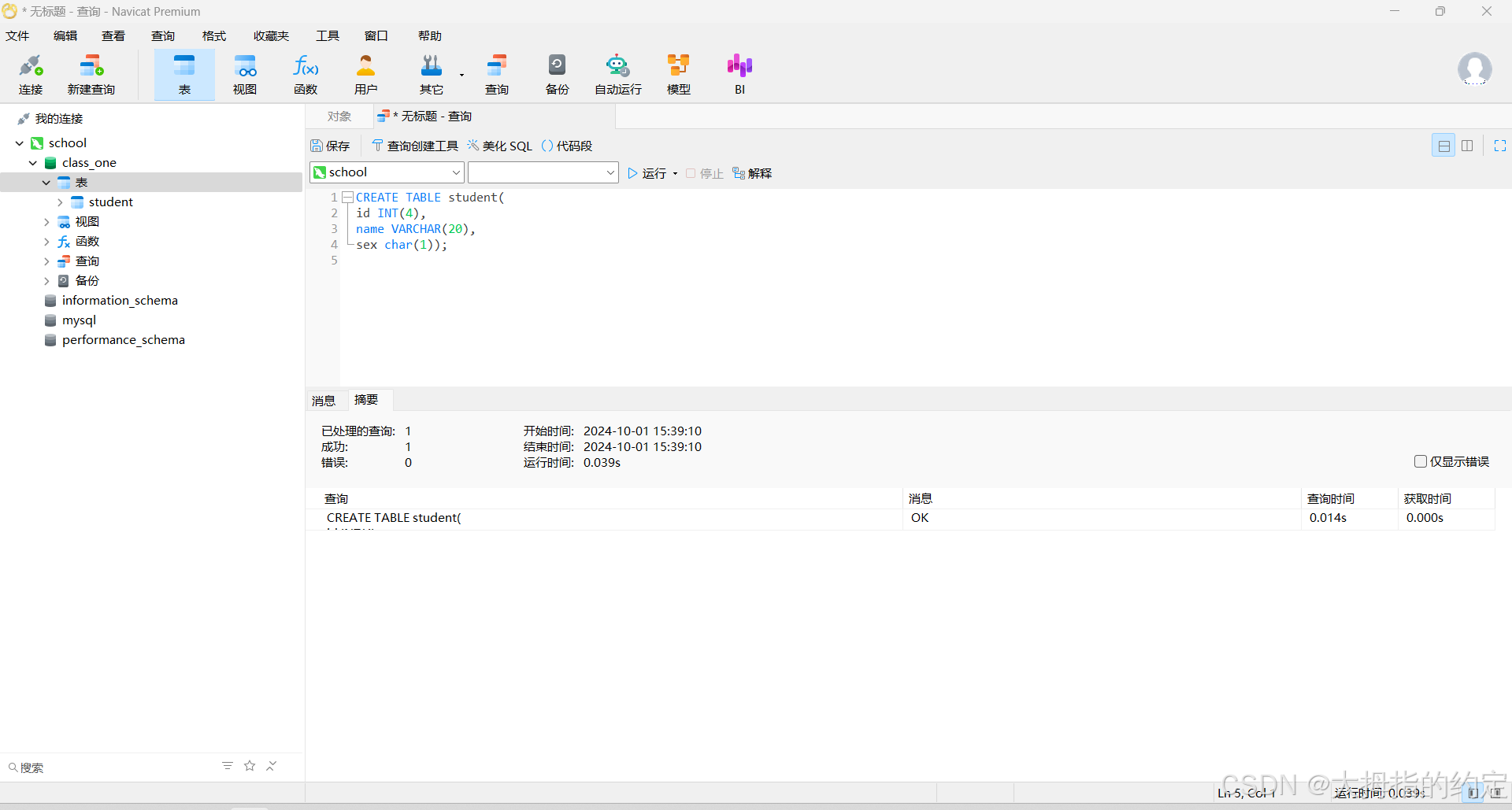Open the Backup (备份) toolbar icon
The height and width of the screenshot is (810, 1512).
coord(557,75)
